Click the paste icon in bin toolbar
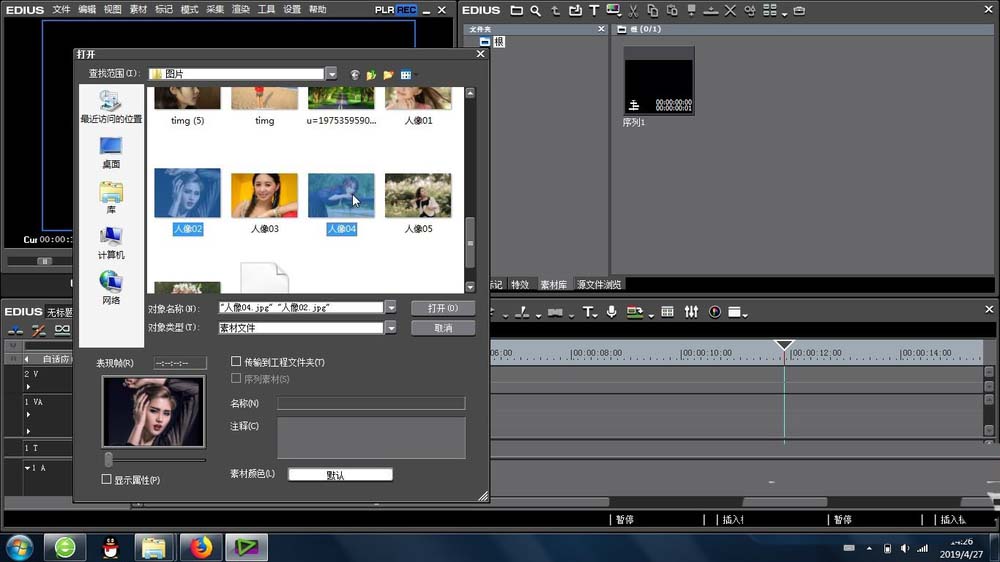Viewport: 1000px width, 562px height. click(672, 10)
